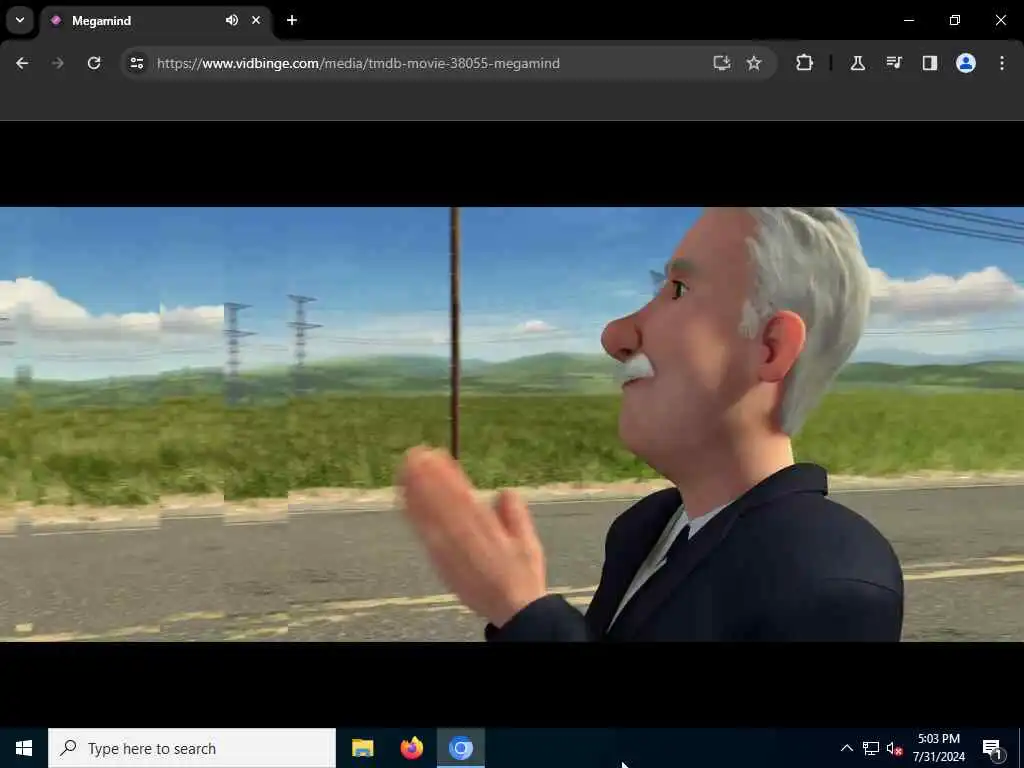Screen dimensions: 1024x768
Task: Open File Explorer from taskbar
Action: (362, 748)
